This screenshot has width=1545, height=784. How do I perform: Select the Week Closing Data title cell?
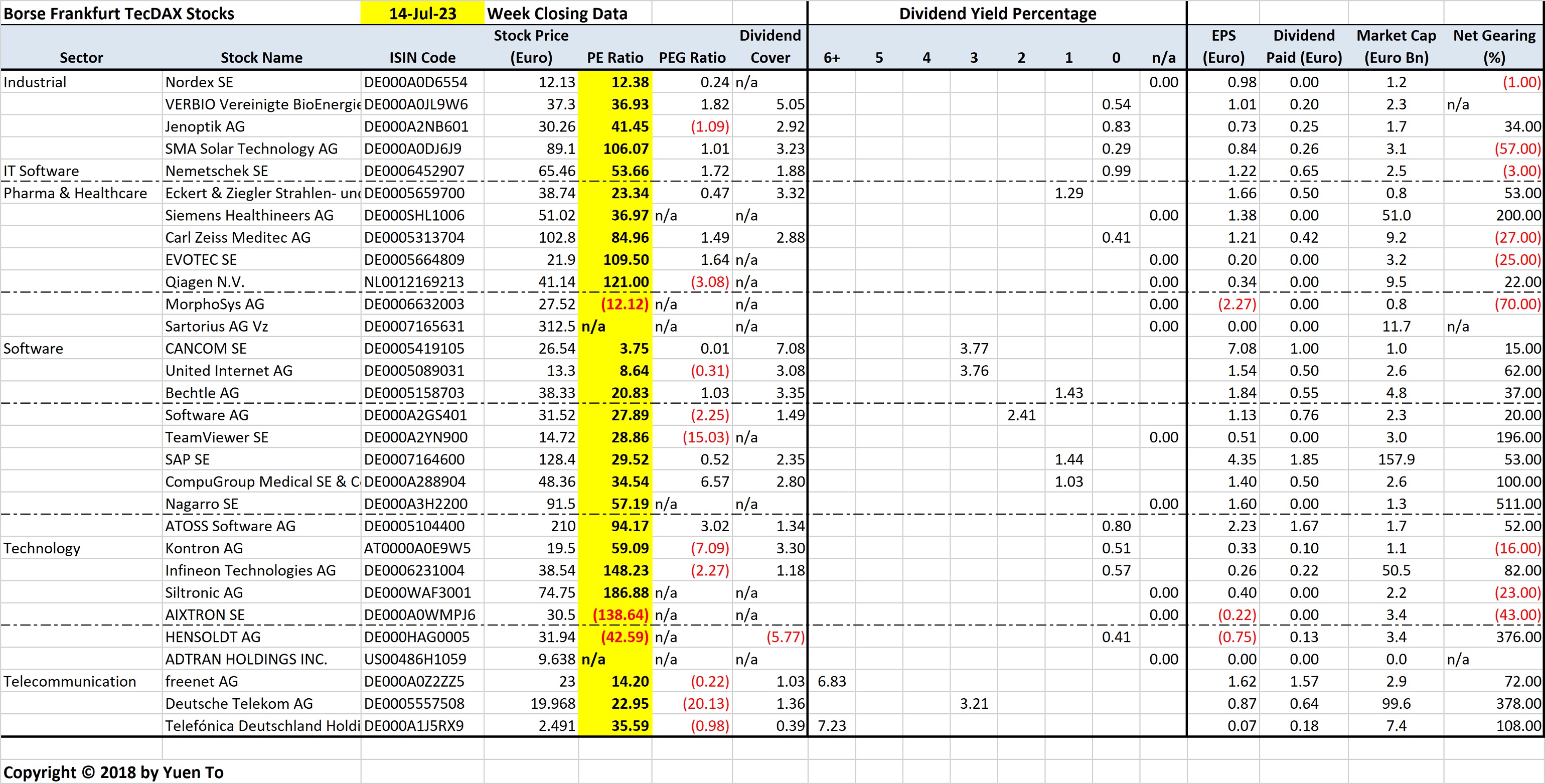[x=558, y=13]
